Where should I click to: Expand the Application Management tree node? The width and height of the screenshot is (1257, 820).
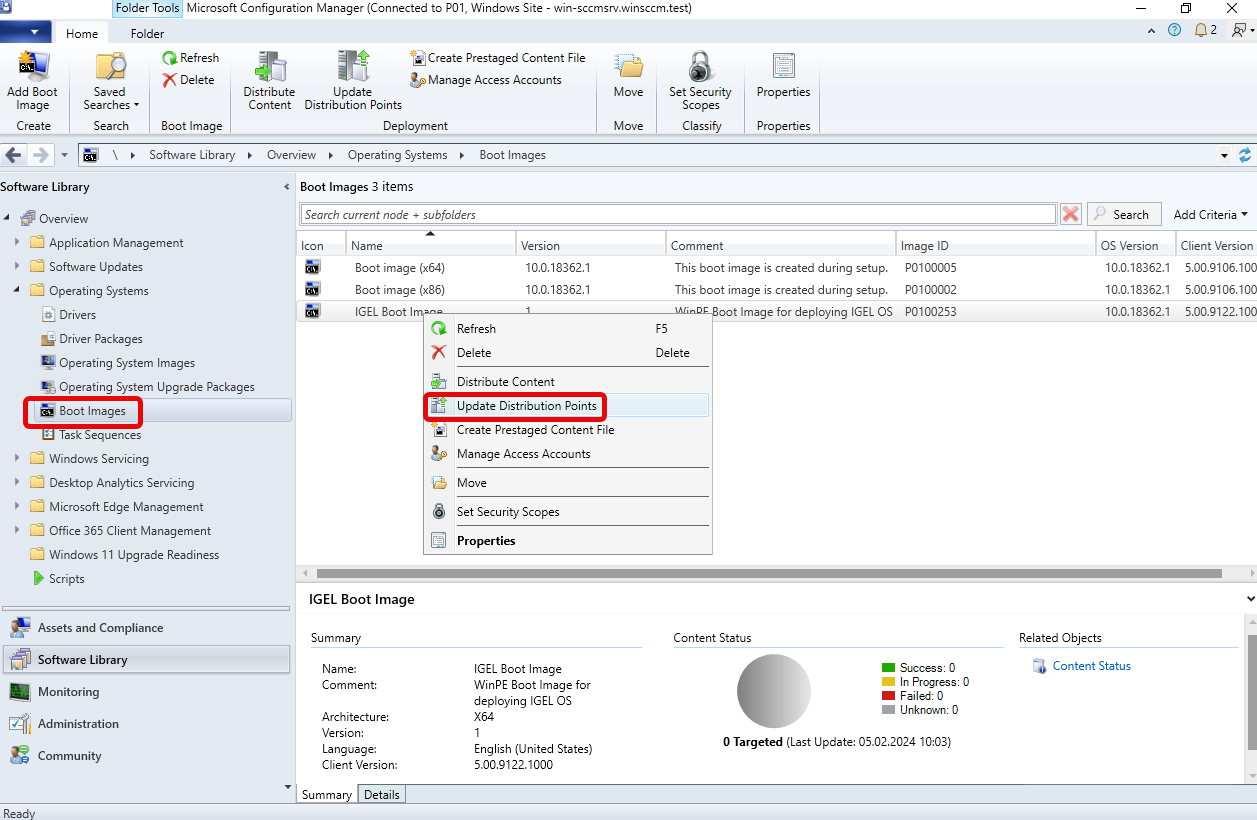pyautogui.click(x=17, y=242)
